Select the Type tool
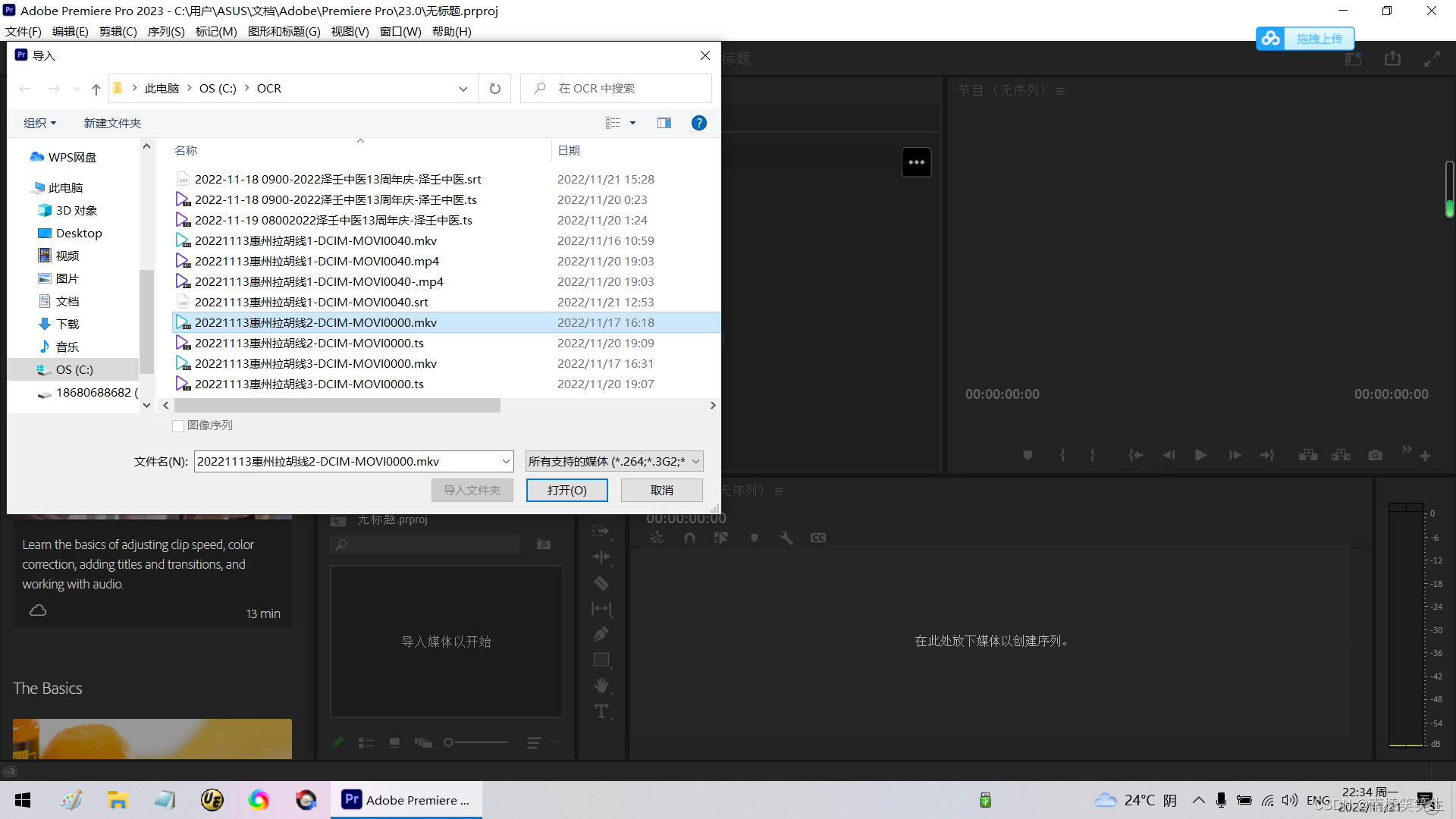 click(601, 711)
